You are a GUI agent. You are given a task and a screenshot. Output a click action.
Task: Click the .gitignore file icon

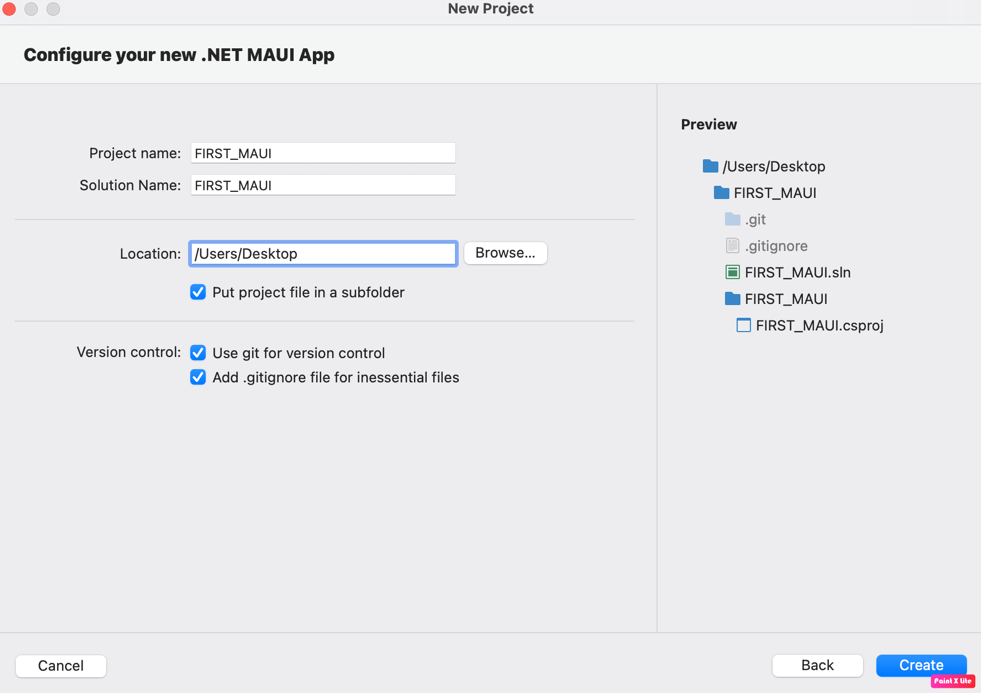(x=731, y=245)
